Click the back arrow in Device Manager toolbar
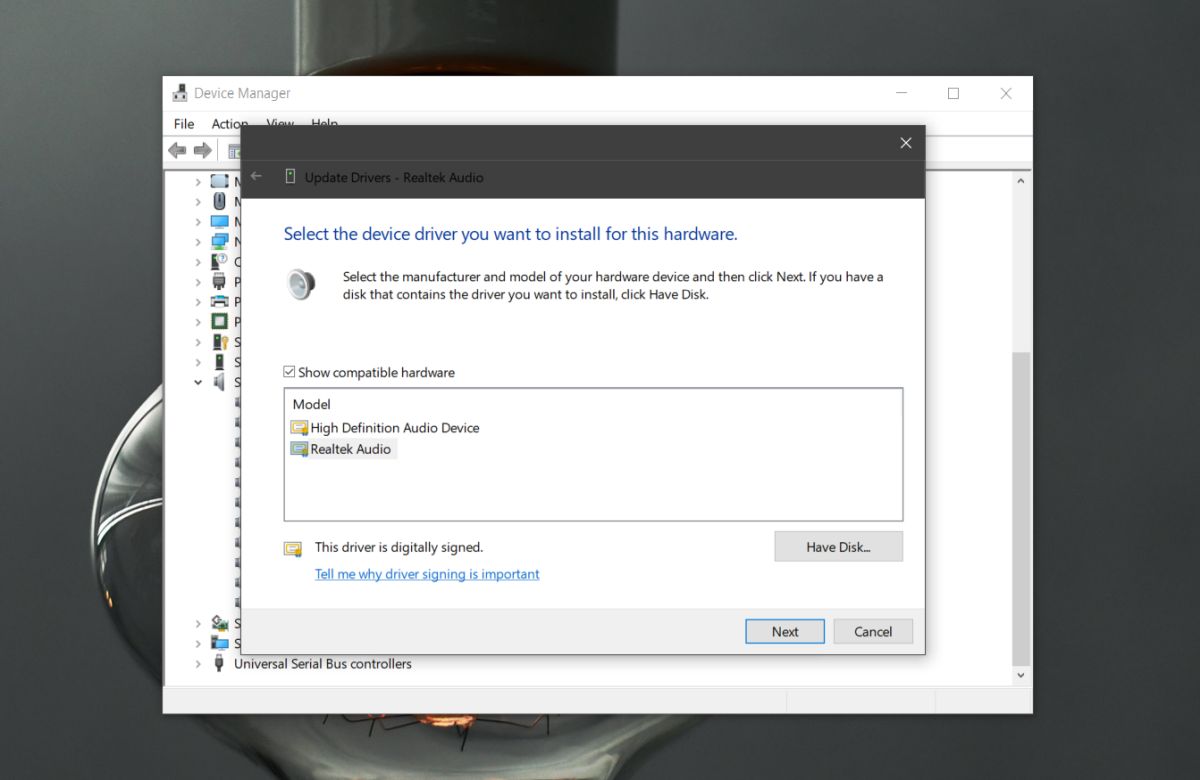 pos(177,150)
